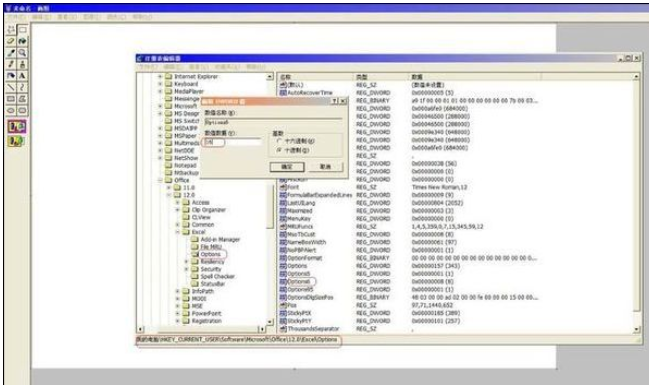Open Paint's first menu (File)

pyautogui.click(x=17, y=17)
